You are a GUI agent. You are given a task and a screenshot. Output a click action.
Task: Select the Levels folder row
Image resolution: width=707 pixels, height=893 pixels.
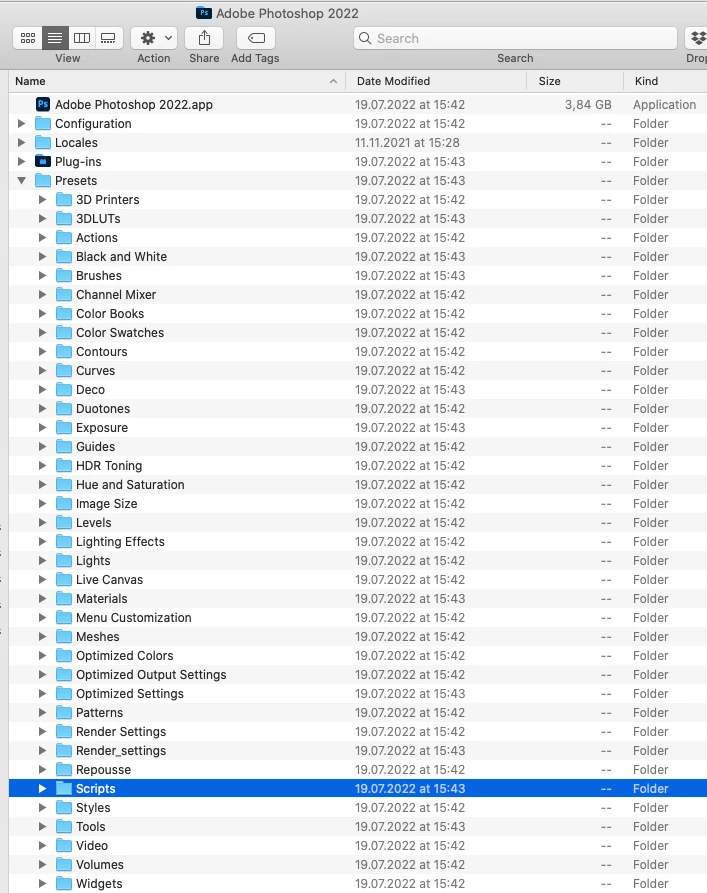pos(358,523)
